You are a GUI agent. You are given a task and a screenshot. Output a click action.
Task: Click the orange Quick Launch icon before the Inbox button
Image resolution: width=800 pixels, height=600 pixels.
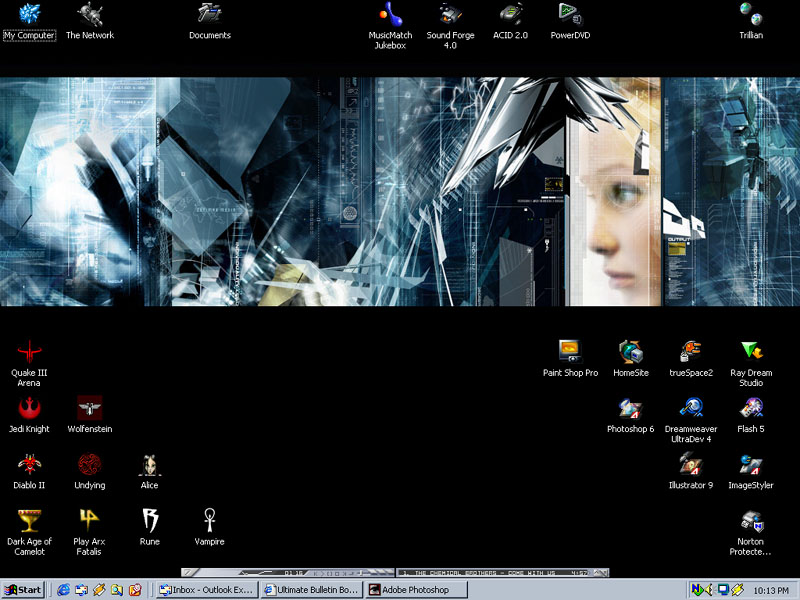135,590
